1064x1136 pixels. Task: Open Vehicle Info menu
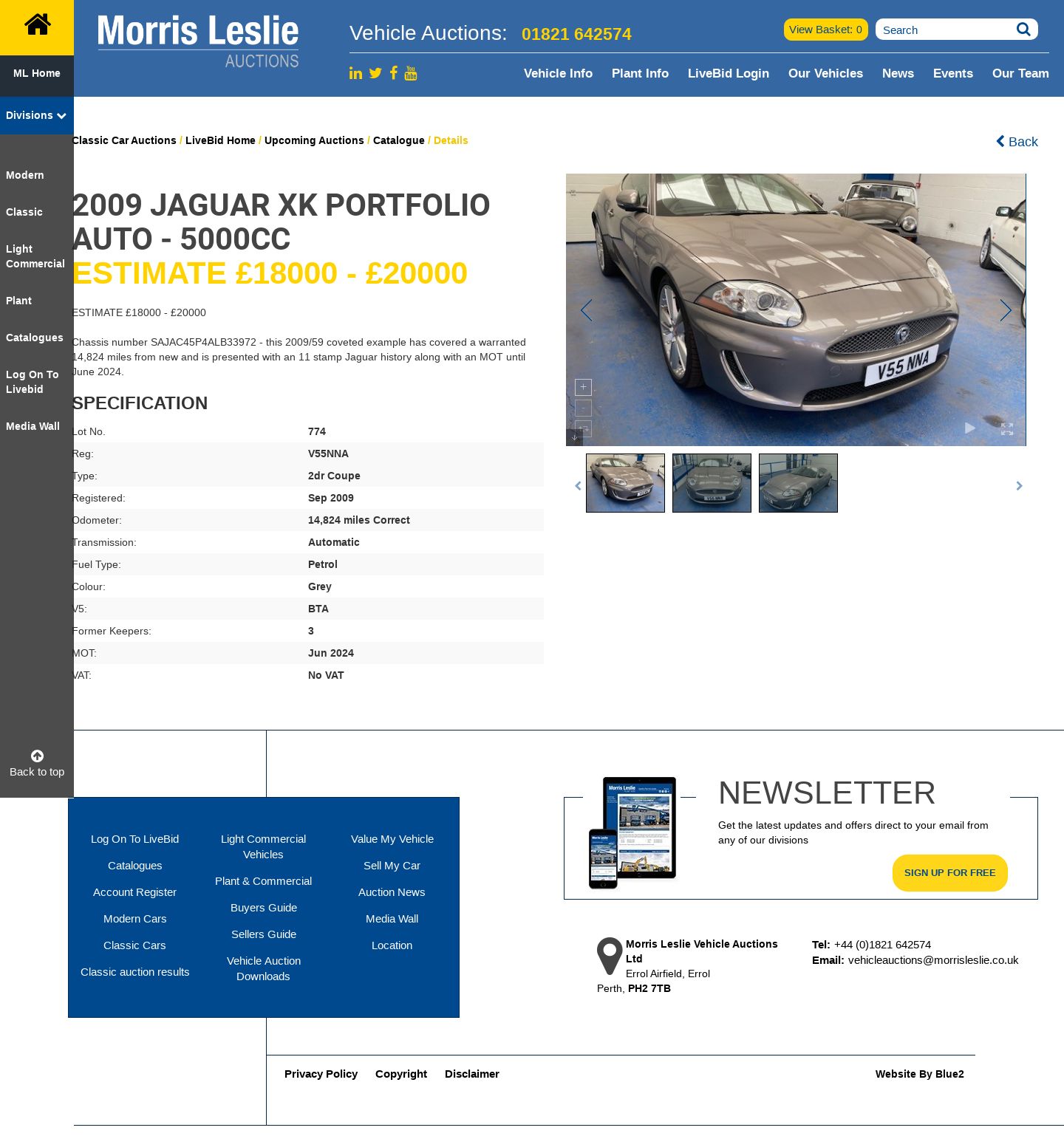point(558,73)
